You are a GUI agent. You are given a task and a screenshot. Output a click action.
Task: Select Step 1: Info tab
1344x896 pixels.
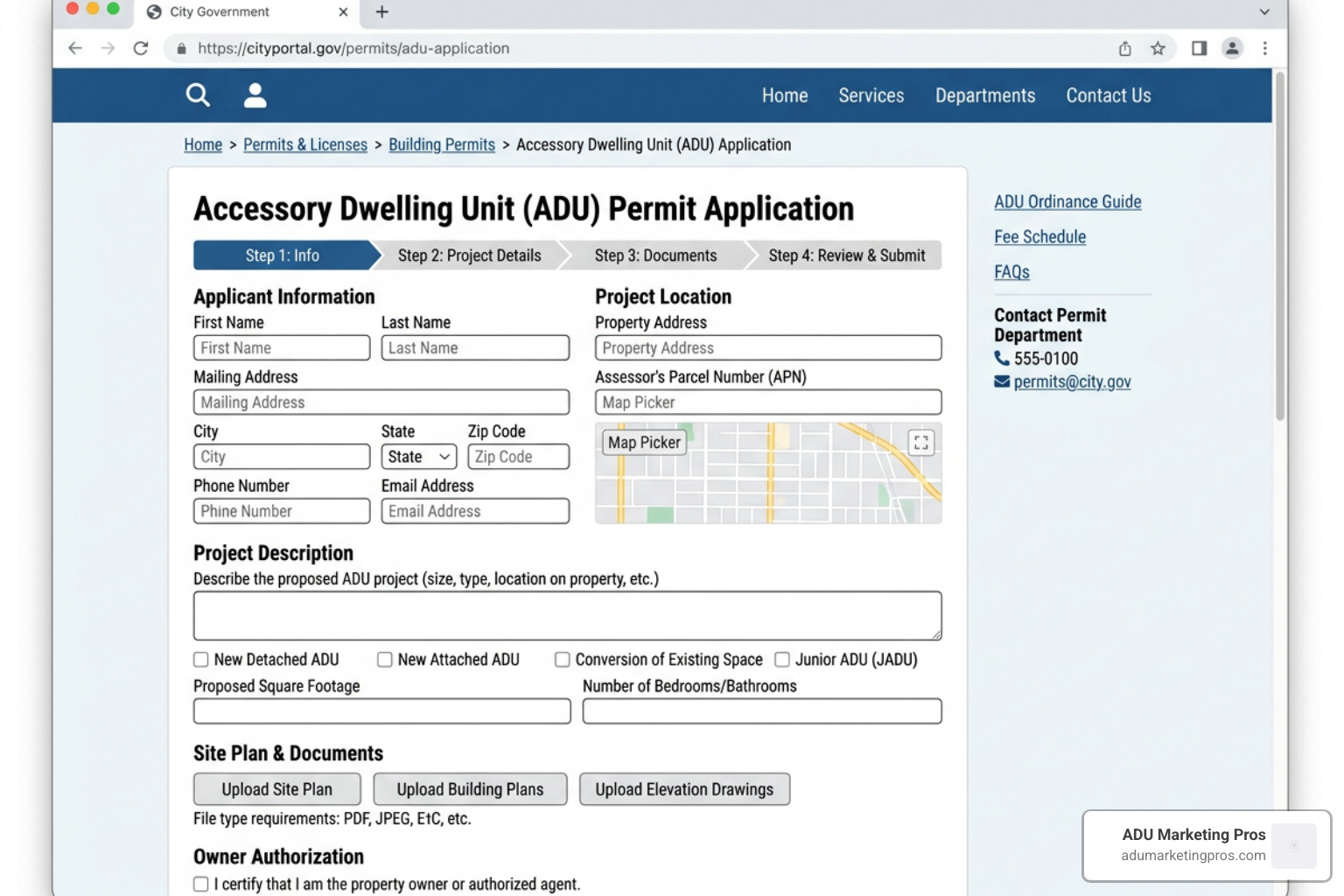point(282,255)
